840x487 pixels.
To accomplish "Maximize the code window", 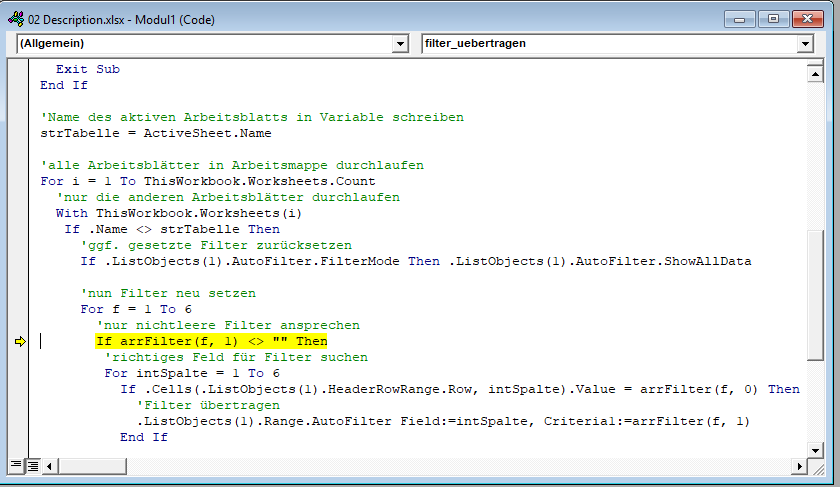I will point(774,18).
